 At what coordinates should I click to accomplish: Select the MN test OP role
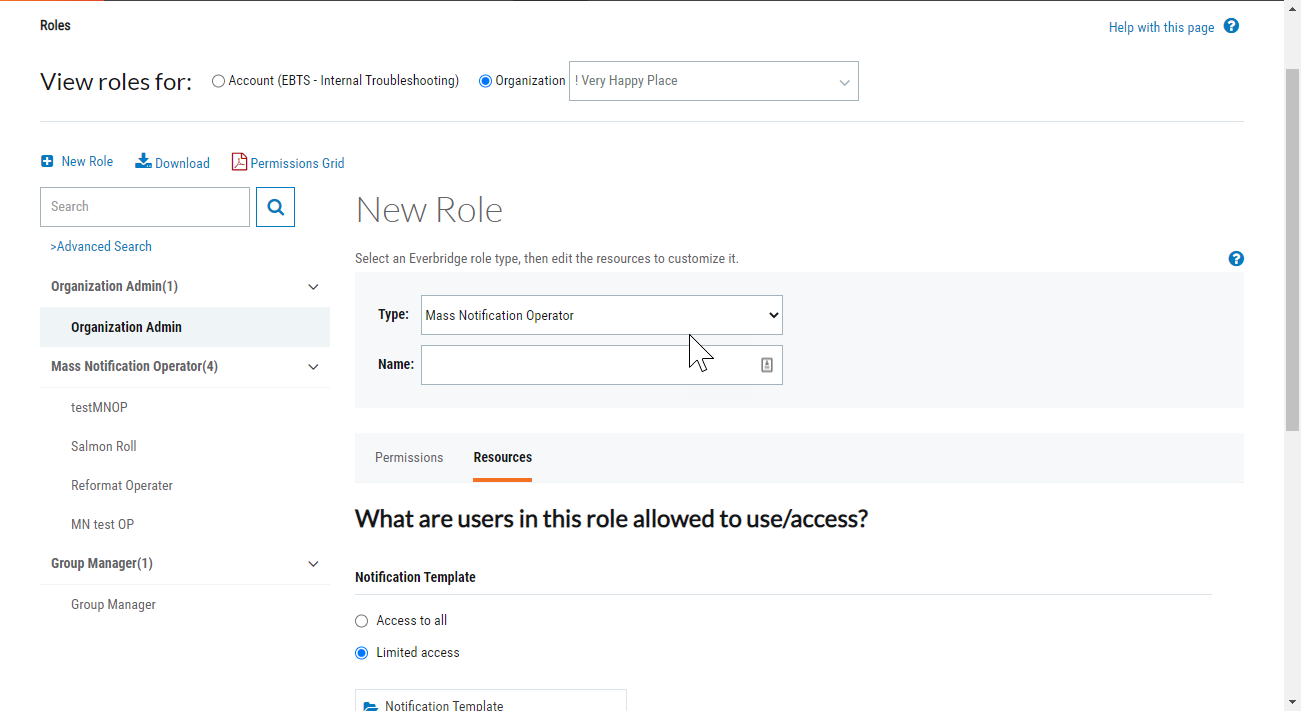102,524
